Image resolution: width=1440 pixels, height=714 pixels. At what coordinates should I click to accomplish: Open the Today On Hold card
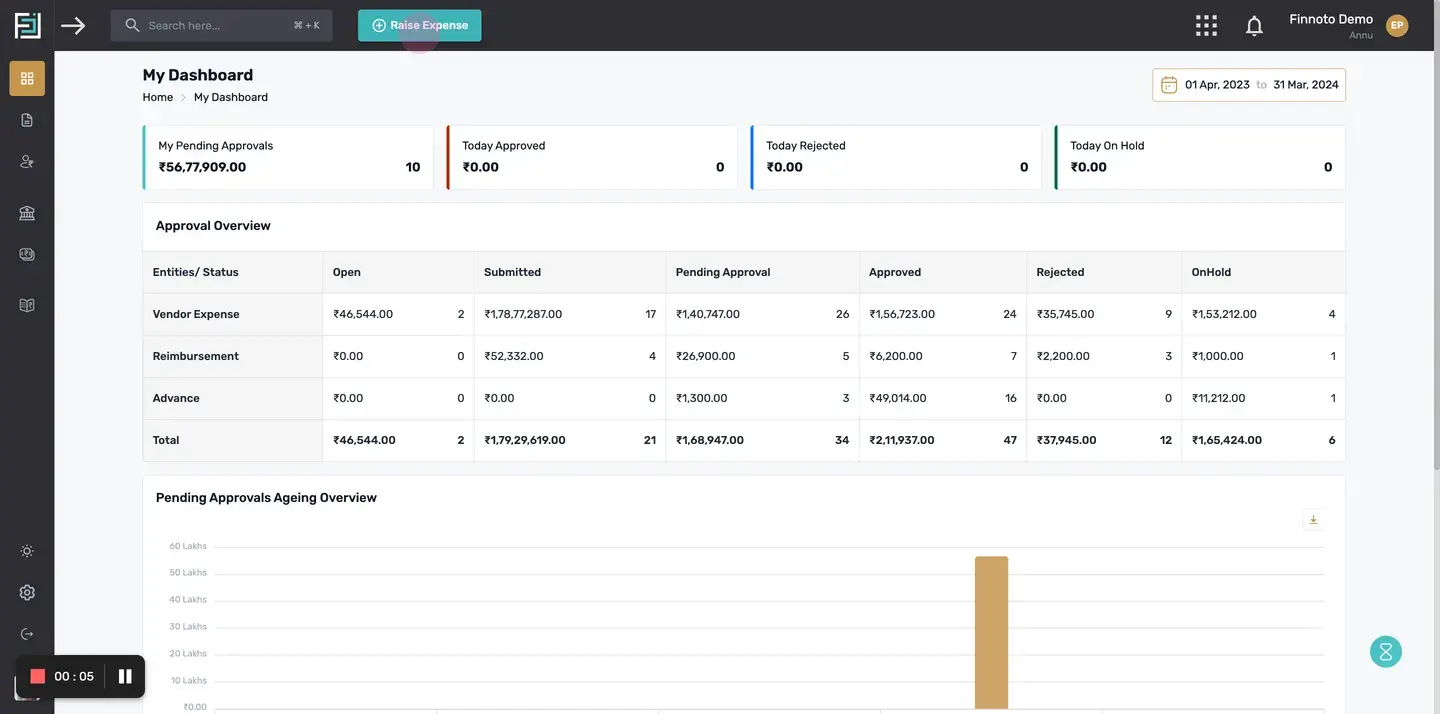(x=1200, y=157)
